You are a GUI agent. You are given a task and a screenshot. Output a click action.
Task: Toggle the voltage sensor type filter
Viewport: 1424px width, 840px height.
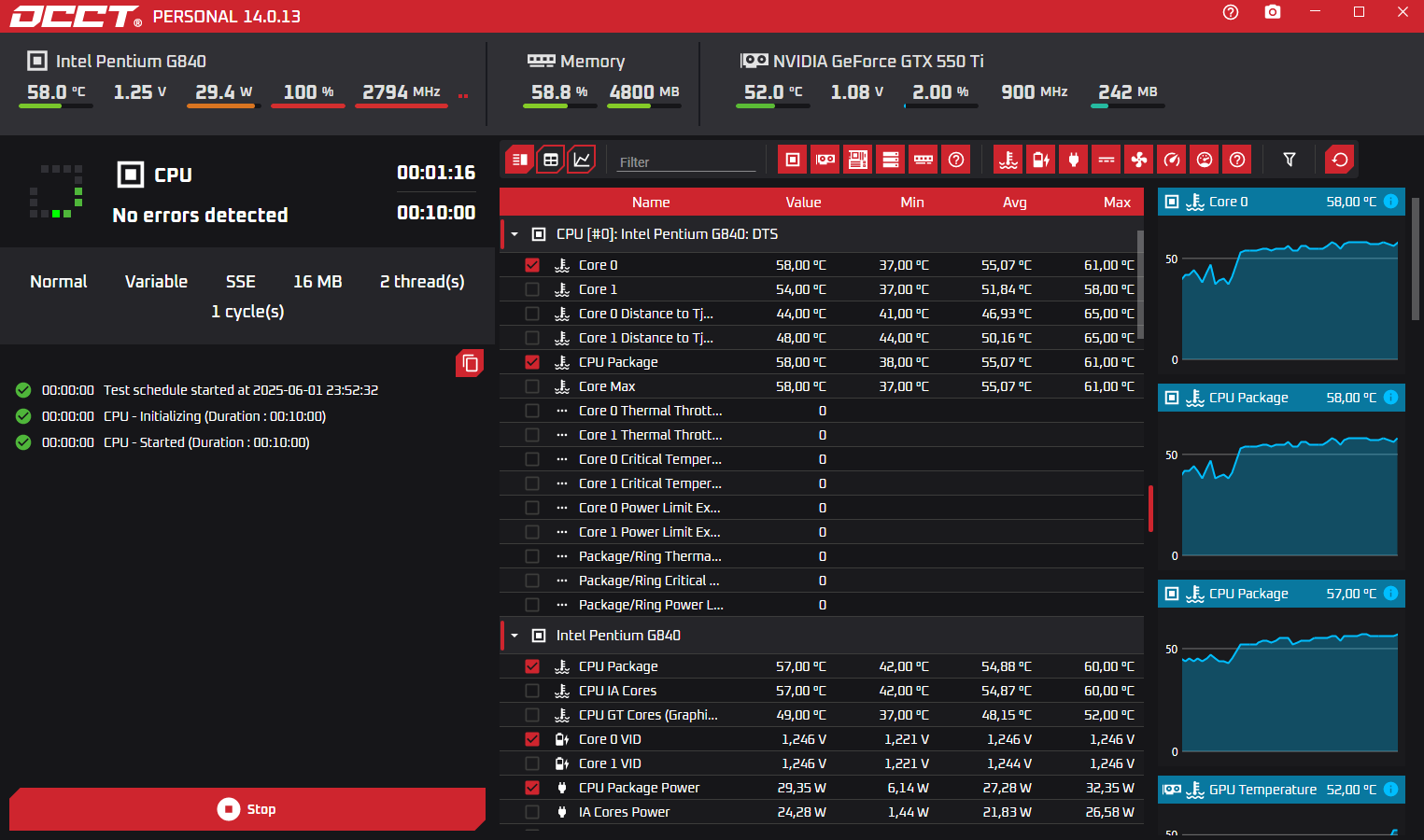point(1041,160)
